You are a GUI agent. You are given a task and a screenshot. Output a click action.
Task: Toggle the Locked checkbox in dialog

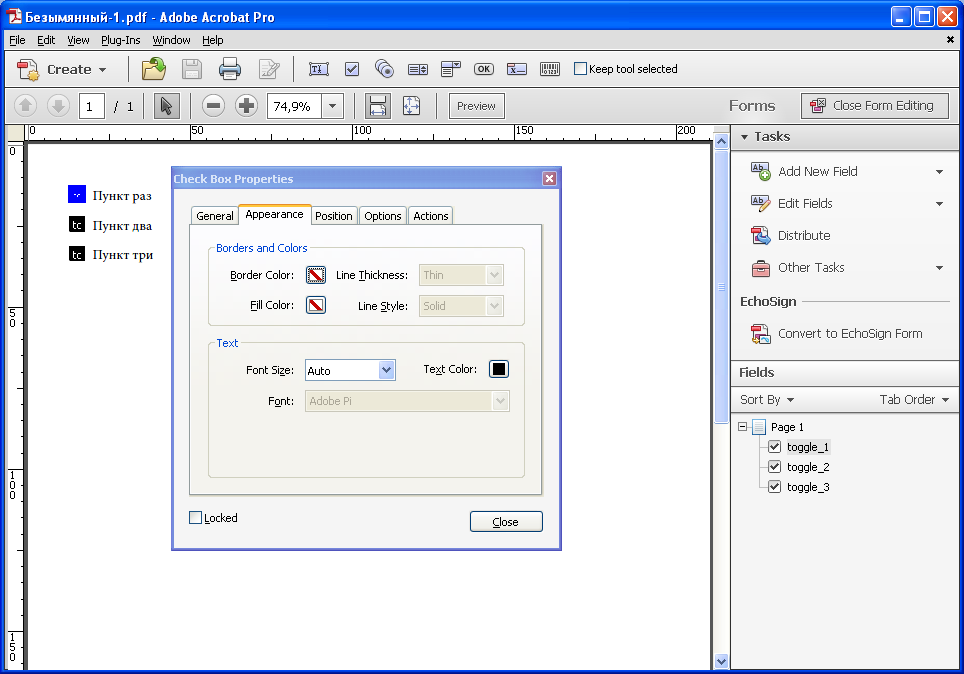coord(196,518)
